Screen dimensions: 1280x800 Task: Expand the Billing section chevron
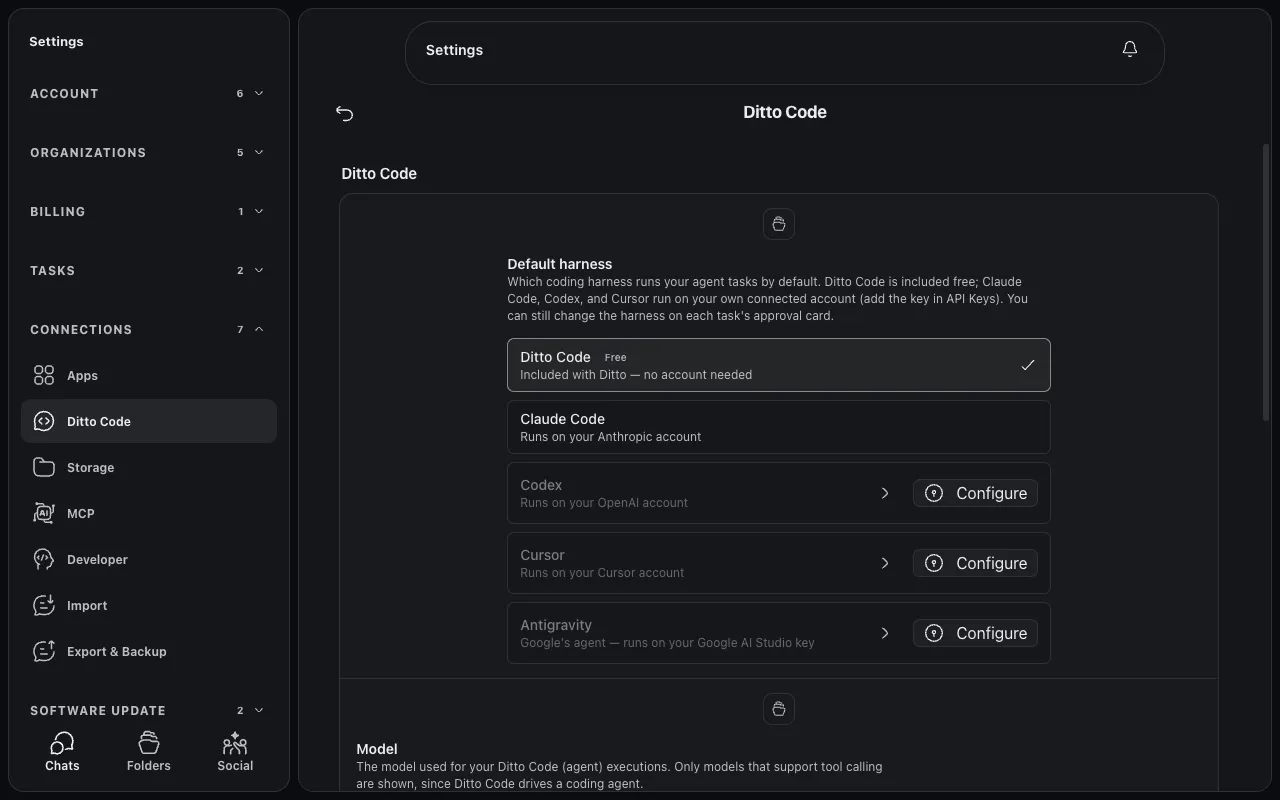(x=259, y=211)
